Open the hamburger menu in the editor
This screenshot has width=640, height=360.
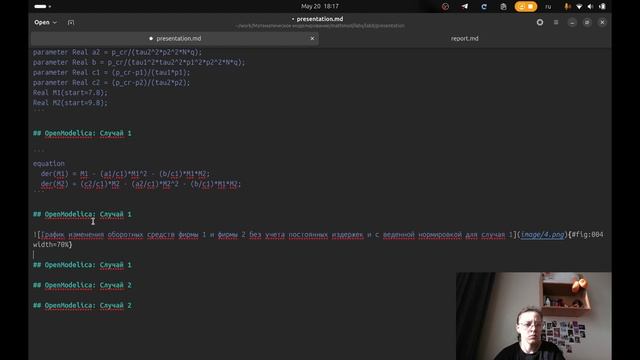click(556, 22)
